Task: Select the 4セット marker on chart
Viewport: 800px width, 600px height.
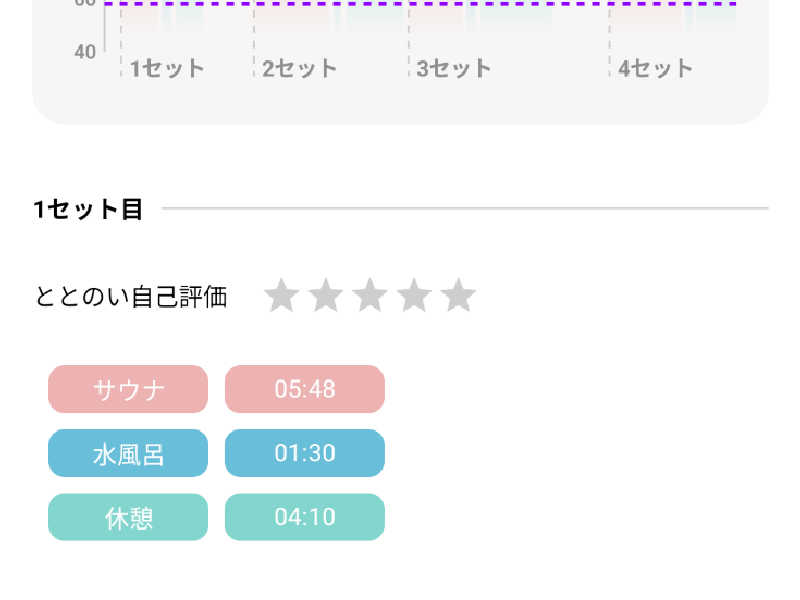Action: pos(655,68)
